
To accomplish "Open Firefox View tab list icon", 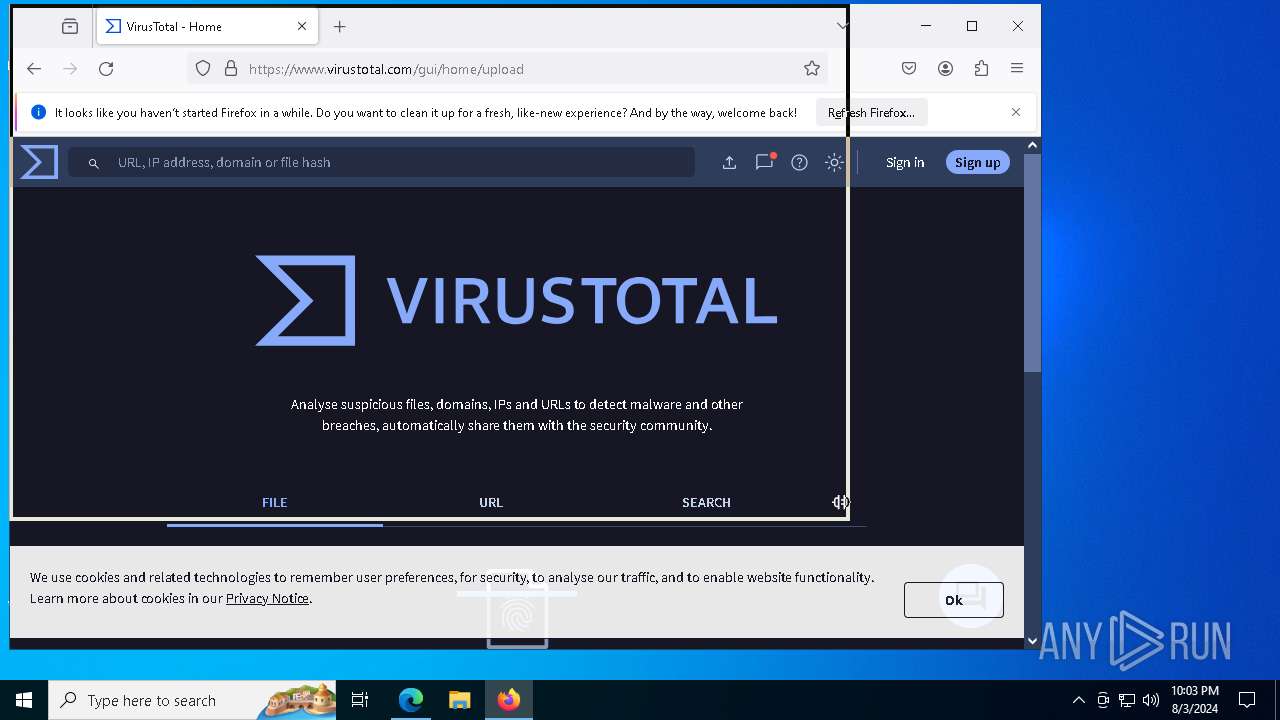I will 70,27.
